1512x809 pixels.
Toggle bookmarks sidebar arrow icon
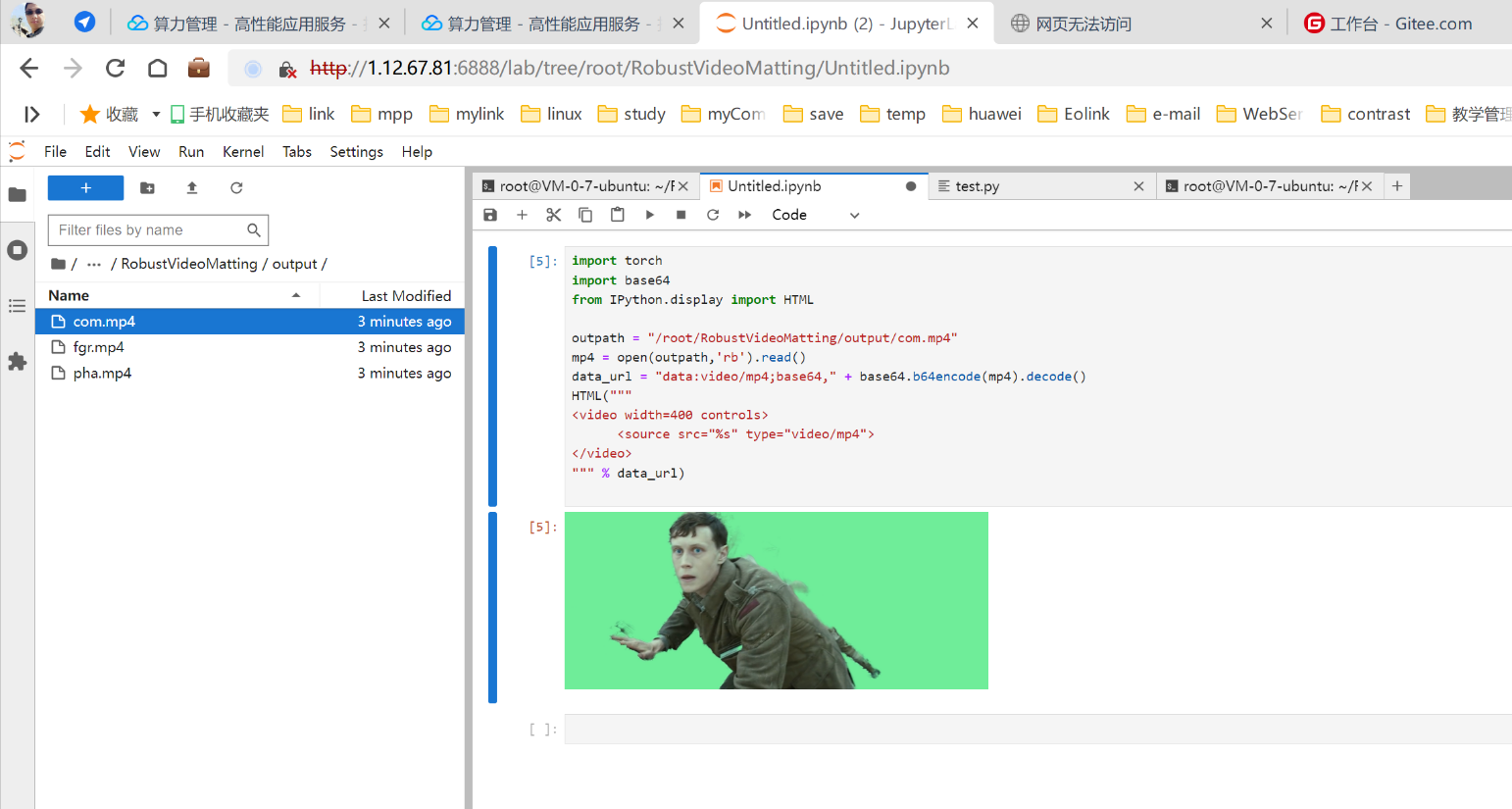click(x=32, y=115)
